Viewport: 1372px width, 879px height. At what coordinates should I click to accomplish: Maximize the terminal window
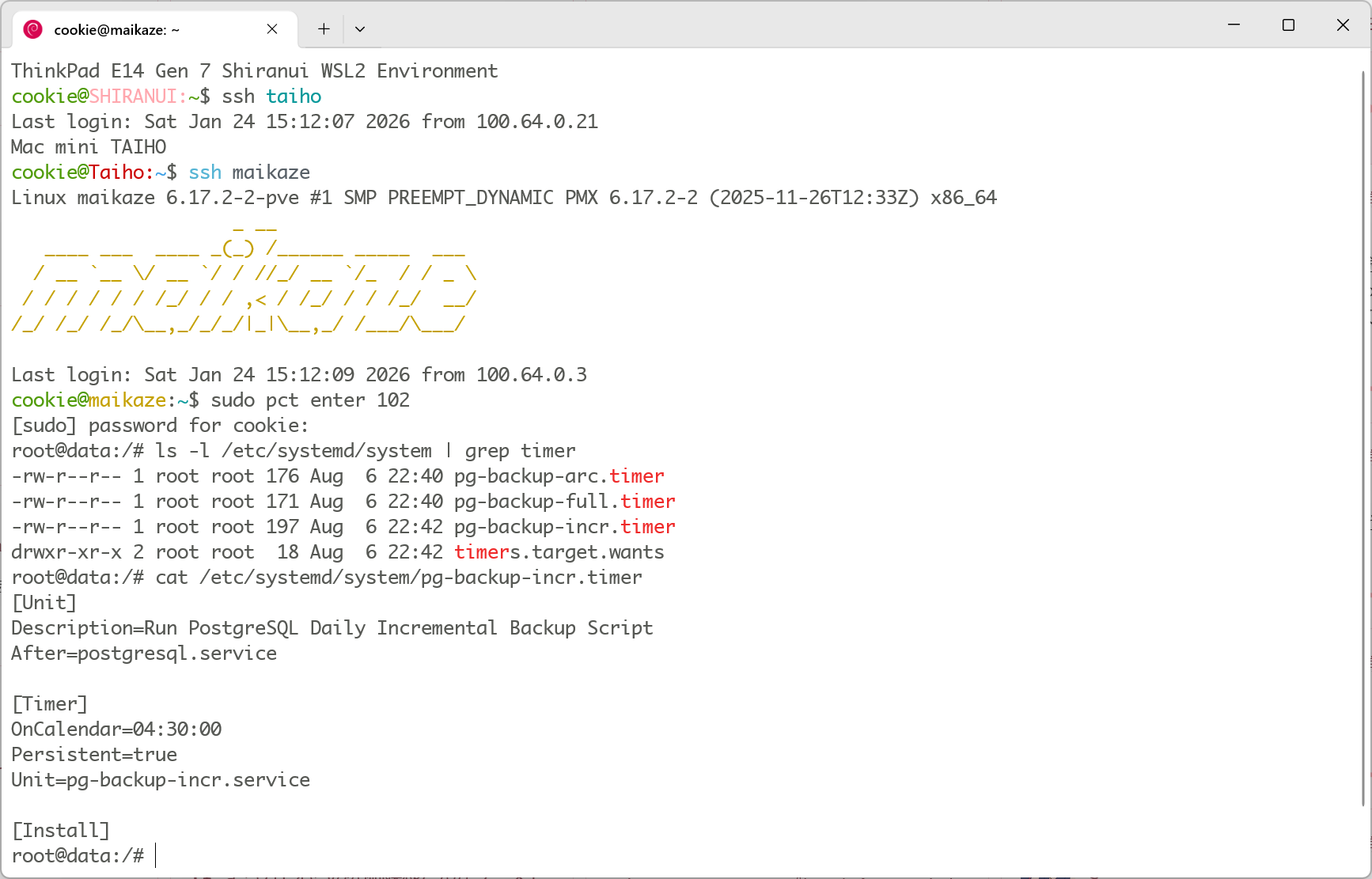tap(1288, 25)
